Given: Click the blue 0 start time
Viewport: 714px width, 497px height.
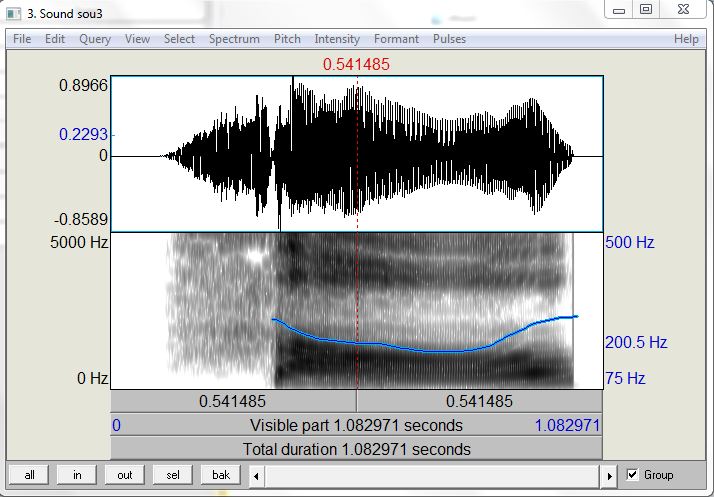Looking at the screenshot, I should pyautogui.click(x=117, y=425).
